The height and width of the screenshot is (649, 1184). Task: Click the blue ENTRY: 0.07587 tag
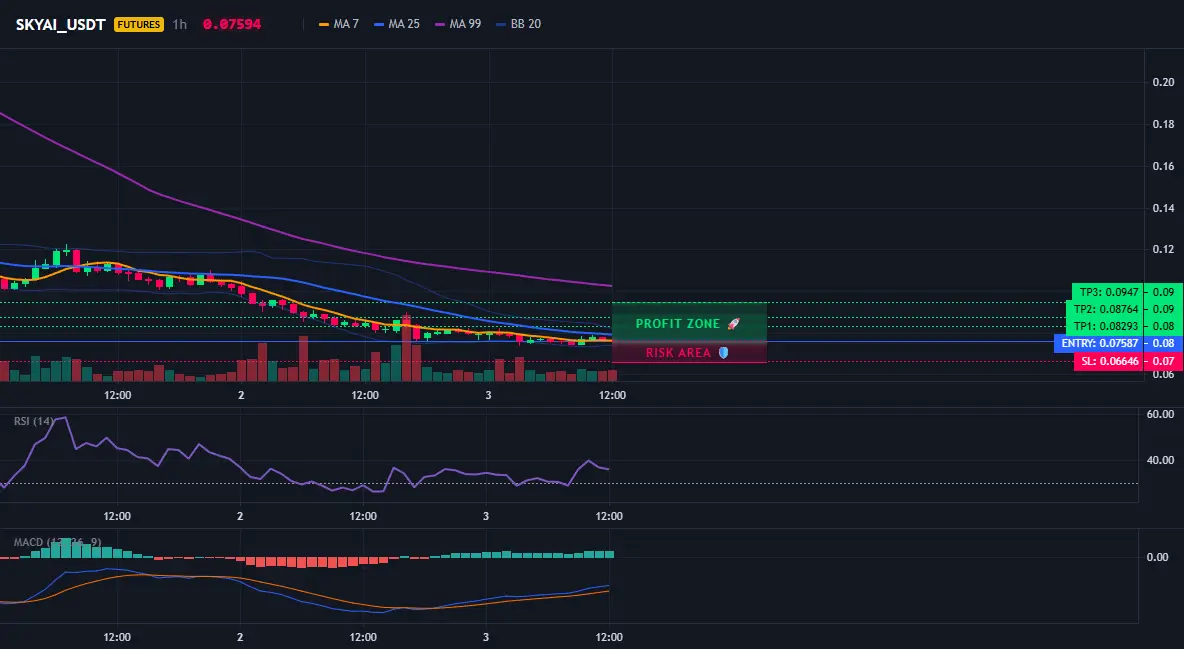tap(1099, 344)
